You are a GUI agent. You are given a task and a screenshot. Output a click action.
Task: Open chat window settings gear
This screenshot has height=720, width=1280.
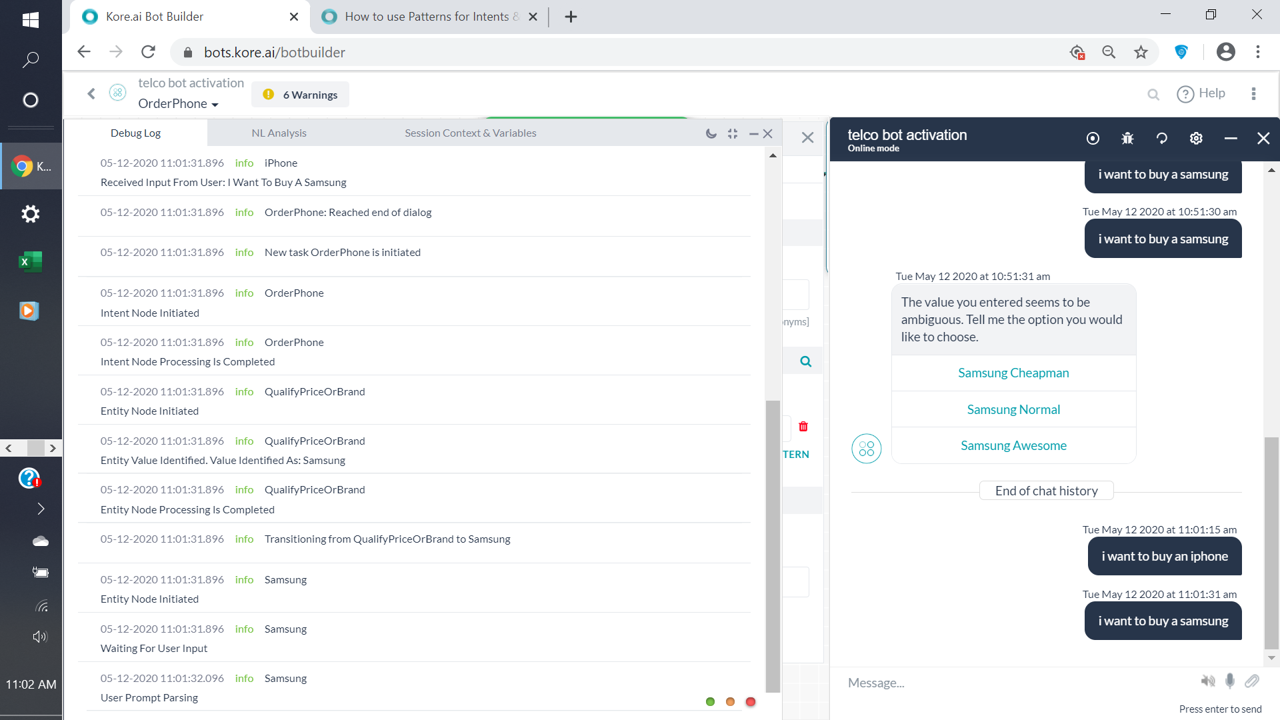pyautogui.click(x=1196, y=138)
